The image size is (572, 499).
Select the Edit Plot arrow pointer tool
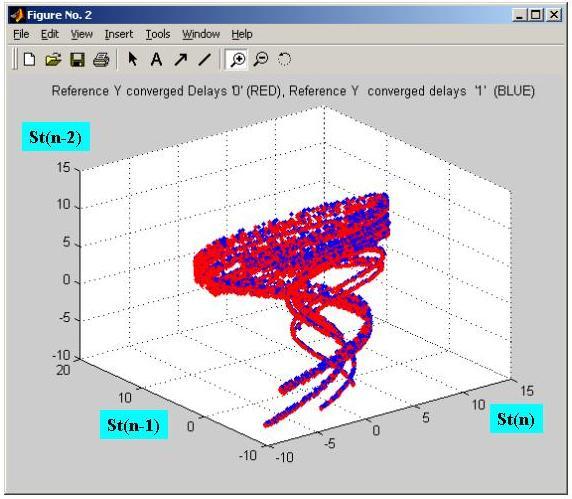tap(133, 59)
